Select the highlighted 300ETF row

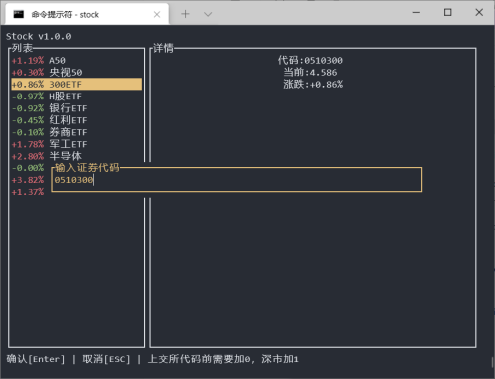pyautogui.click(x=76, y=84)
